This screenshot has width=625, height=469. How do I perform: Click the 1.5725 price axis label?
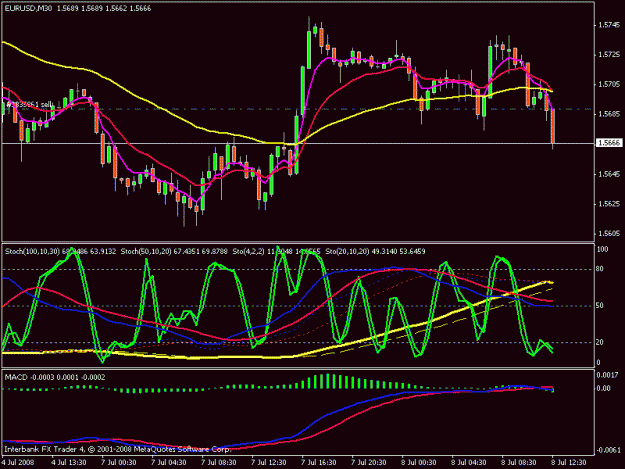609,55
